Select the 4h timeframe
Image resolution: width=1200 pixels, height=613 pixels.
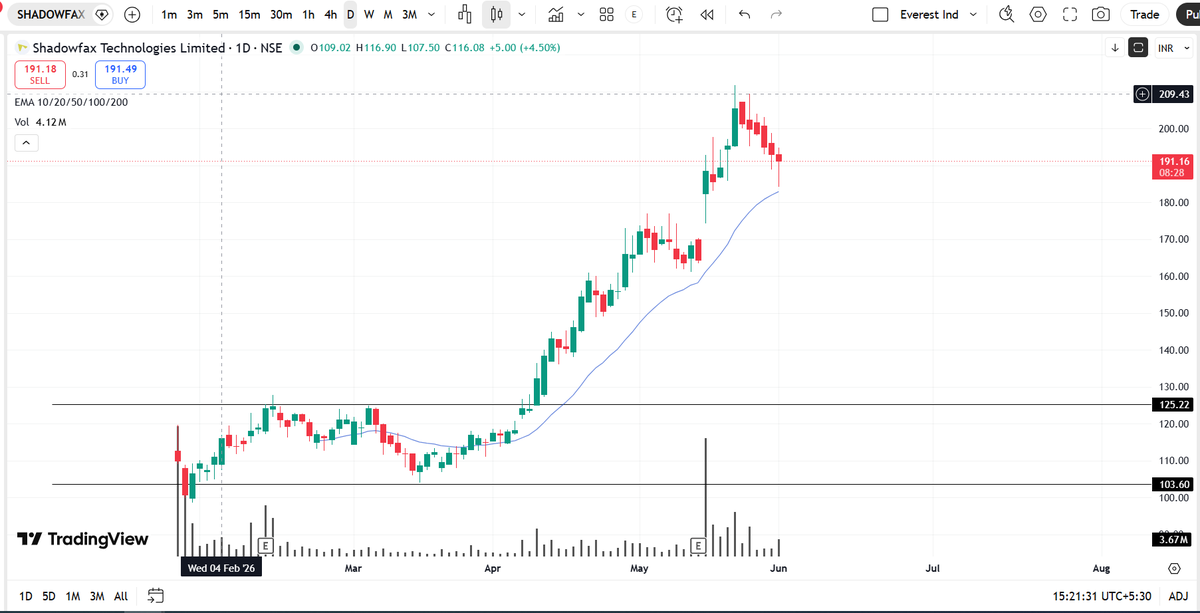click(330, 14)
